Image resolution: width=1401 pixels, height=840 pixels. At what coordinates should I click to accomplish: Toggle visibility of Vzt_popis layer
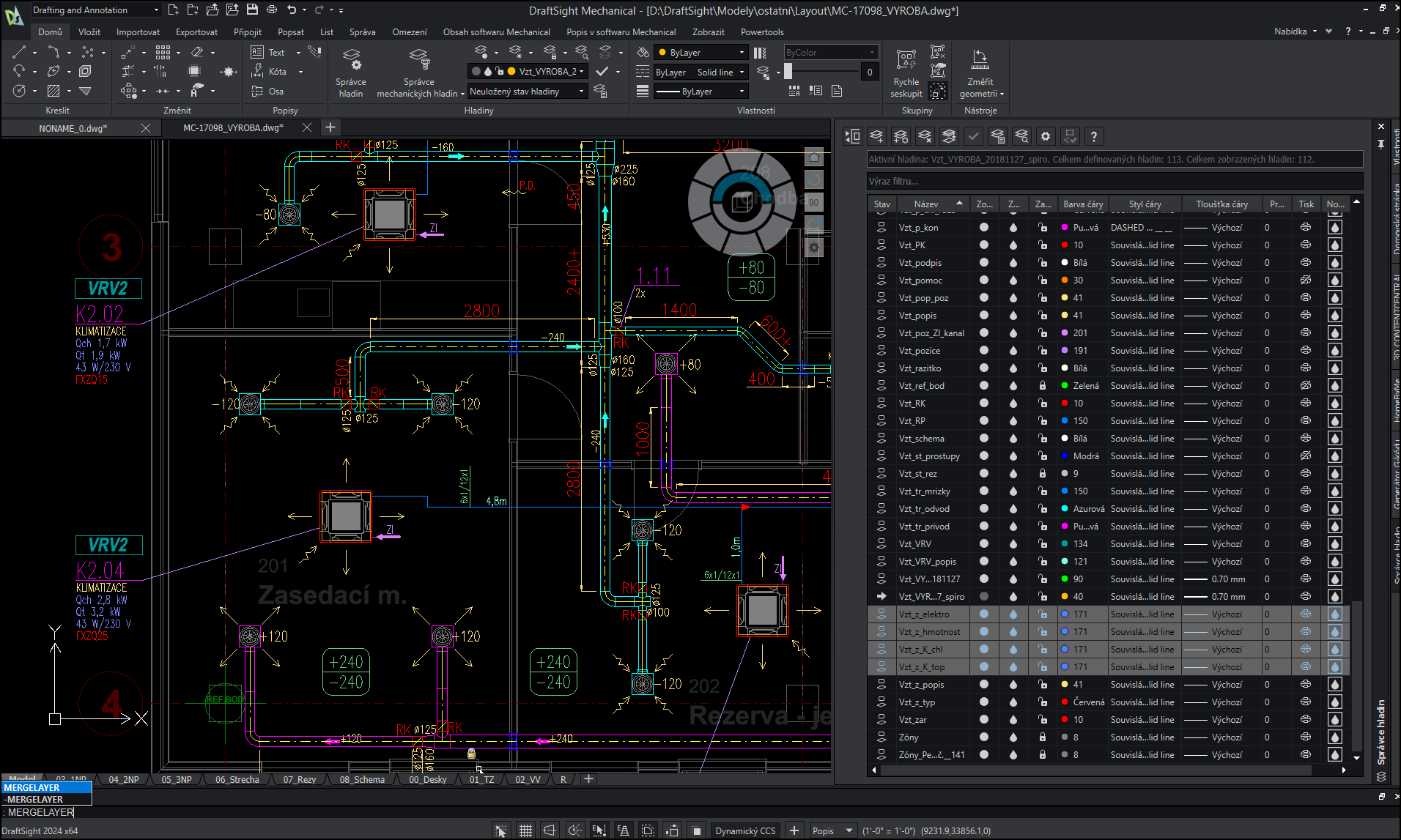click(983, 316)
